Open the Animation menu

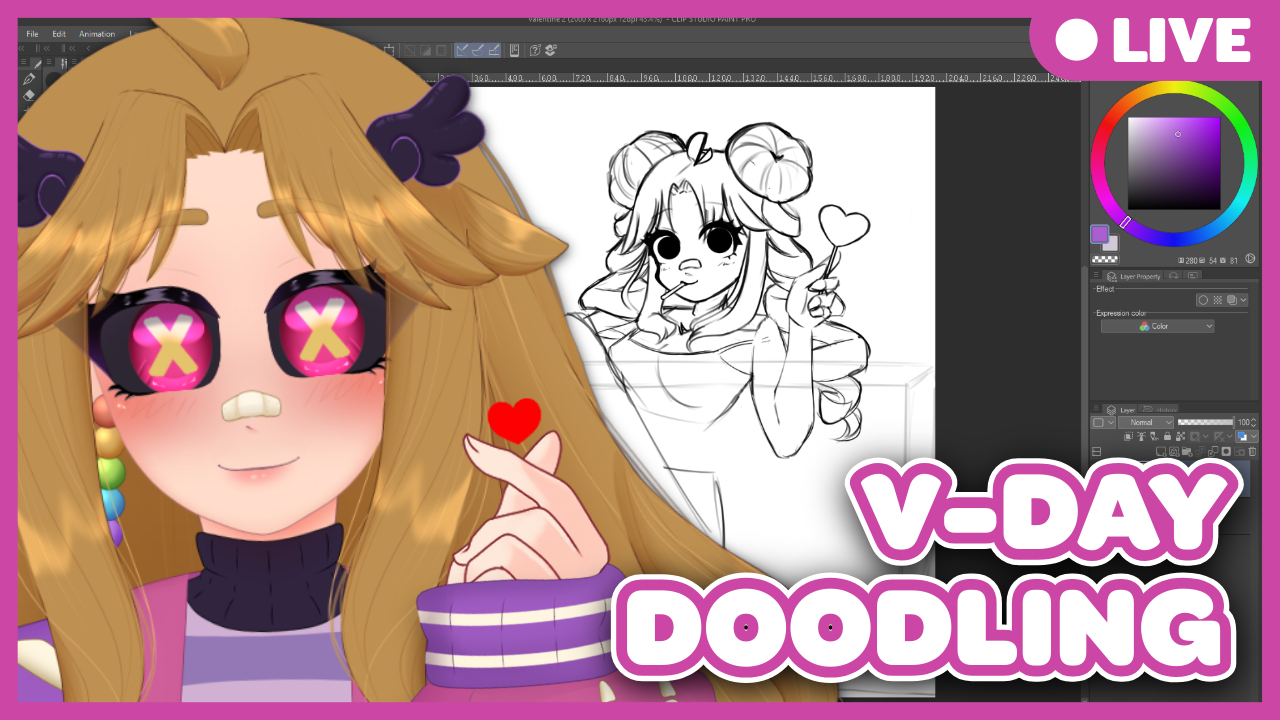(x=97, y=34)
